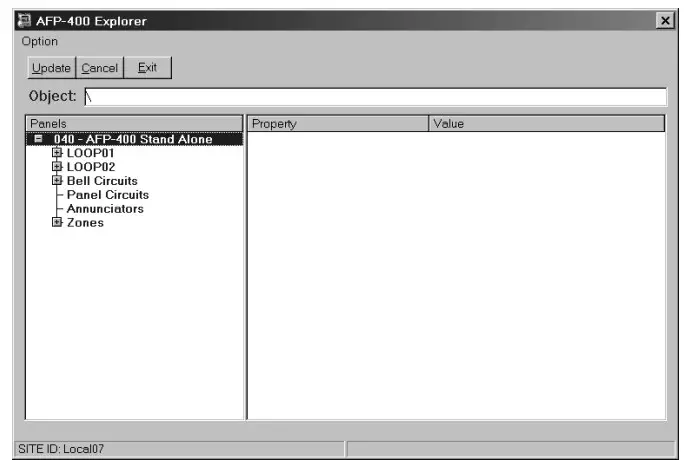Click the Property column header
The image size is (688, 474).
tap(338, 124)
